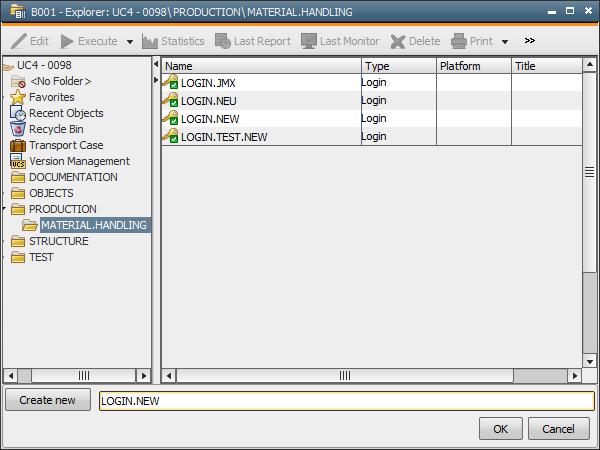The height and width of the screenshot is (450, 600).
Task: Click the Delete X icon
Action: click(x=397, y=41)
